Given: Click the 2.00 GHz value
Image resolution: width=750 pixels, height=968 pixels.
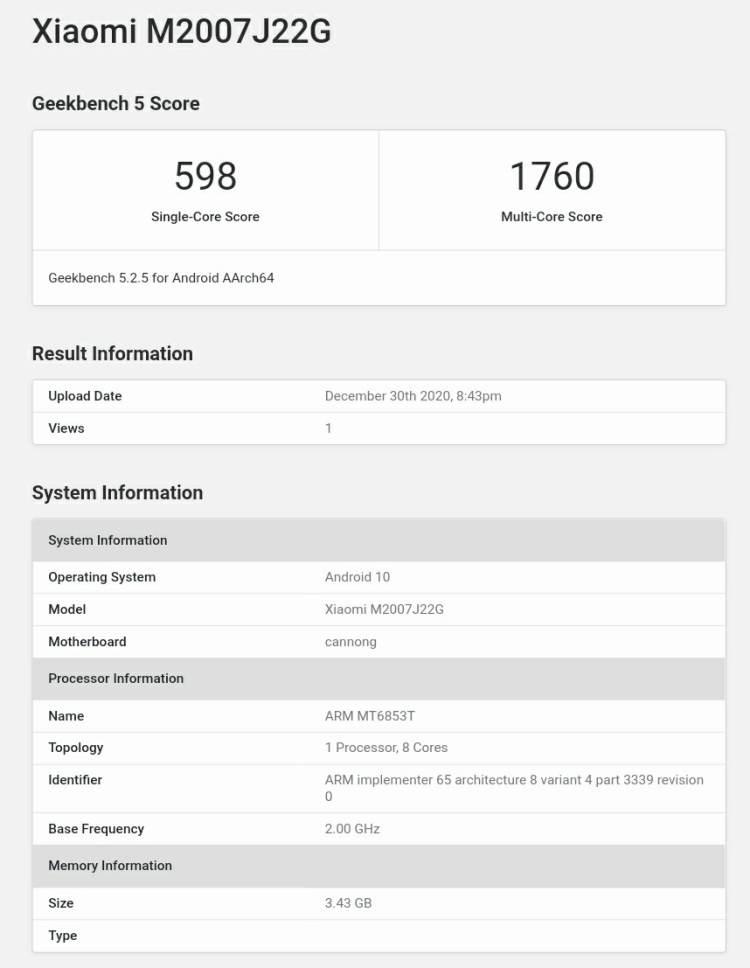Looking at the screenshot, I should coord(352,828).
